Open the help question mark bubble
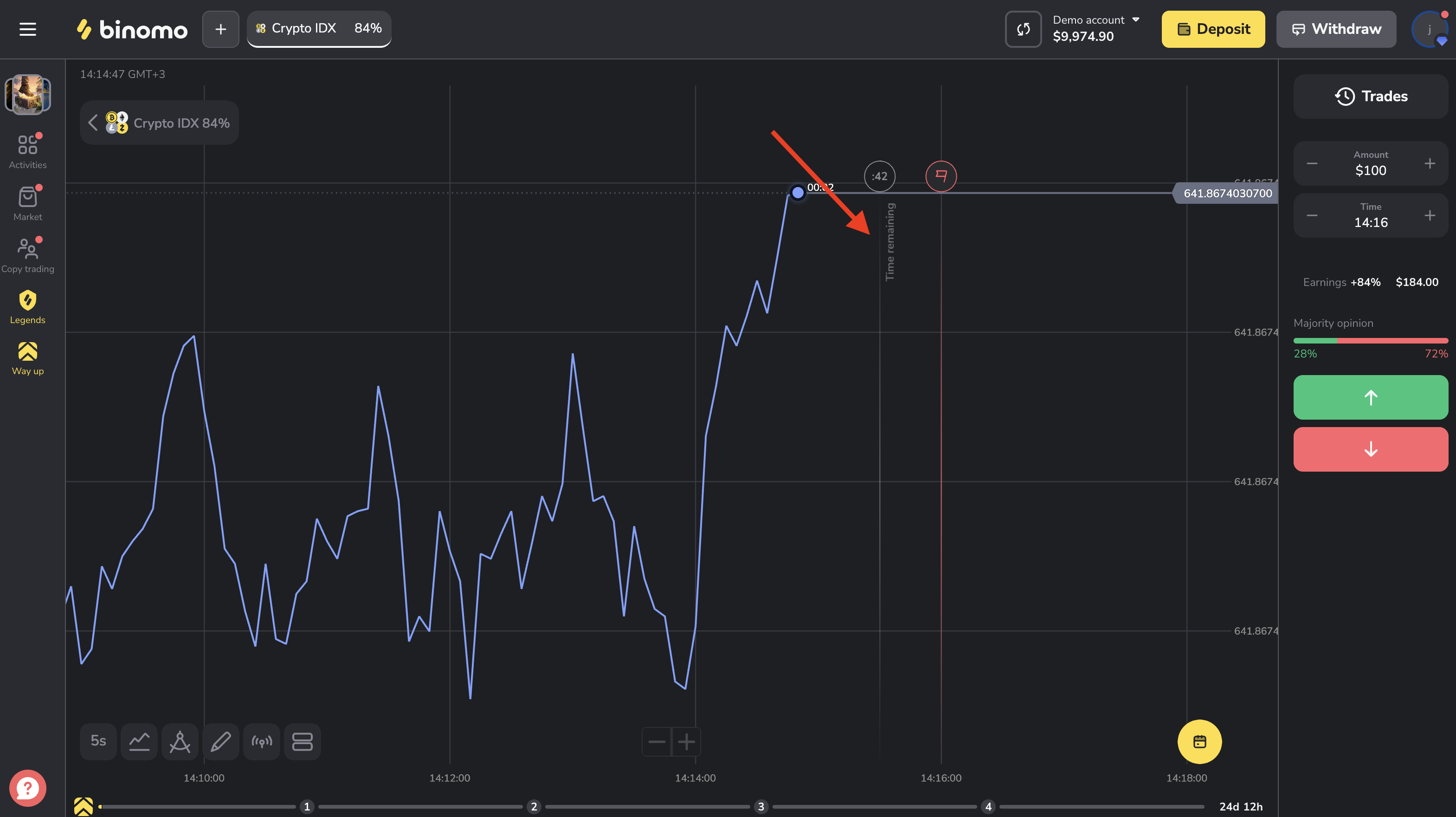The height and width of the screenshot is (817, 1456). coord(28,788)
